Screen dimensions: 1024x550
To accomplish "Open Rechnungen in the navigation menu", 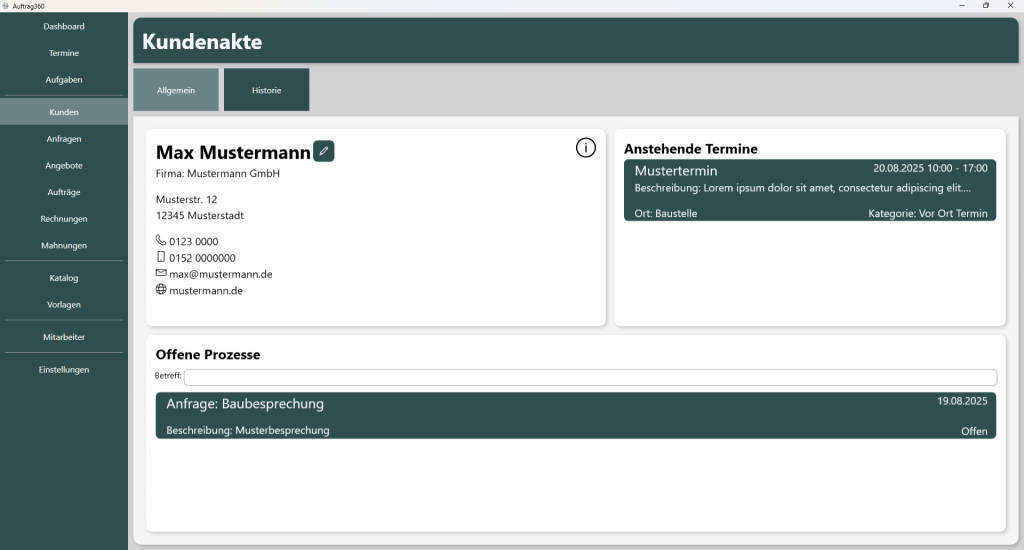I will coord(64,218).
